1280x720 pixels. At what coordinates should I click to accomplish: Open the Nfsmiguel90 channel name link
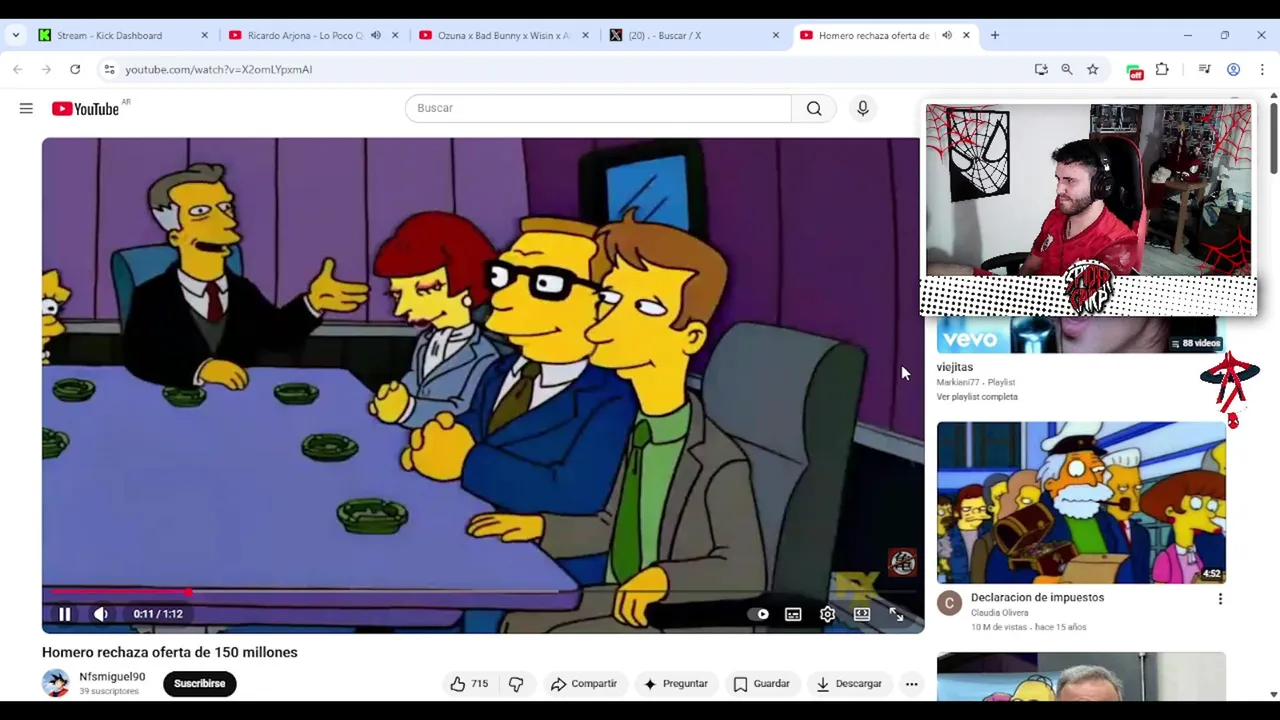tap(112, 677)
